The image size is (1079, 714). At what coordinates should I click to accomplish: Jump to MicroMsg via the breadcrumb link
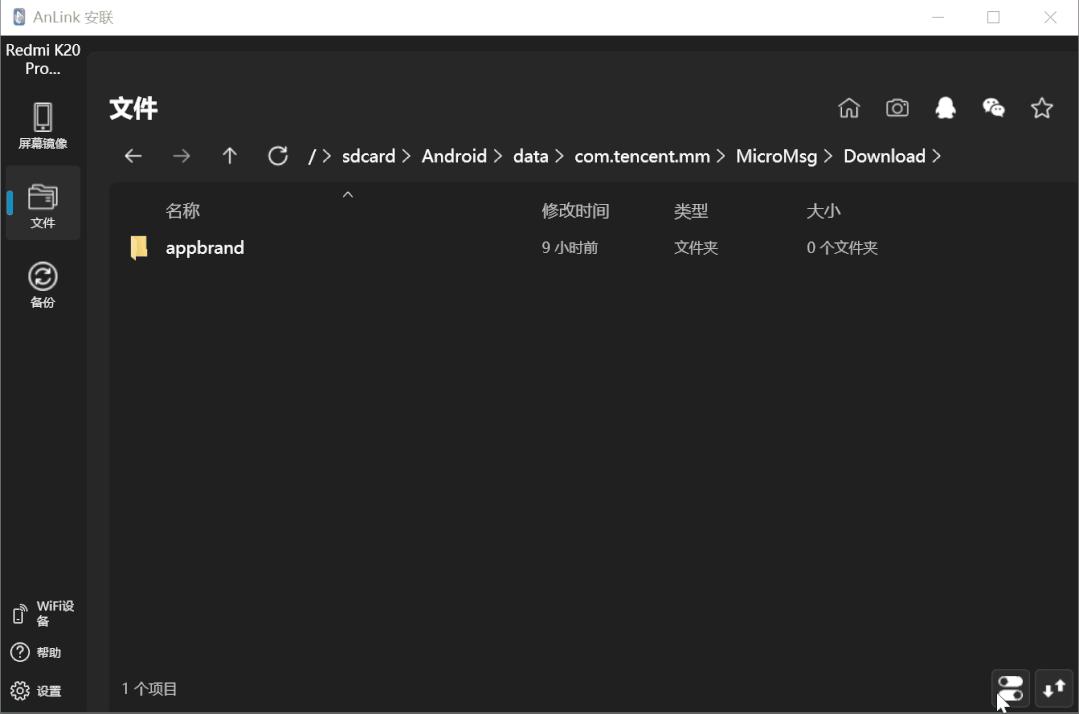(x=777, y=156)
